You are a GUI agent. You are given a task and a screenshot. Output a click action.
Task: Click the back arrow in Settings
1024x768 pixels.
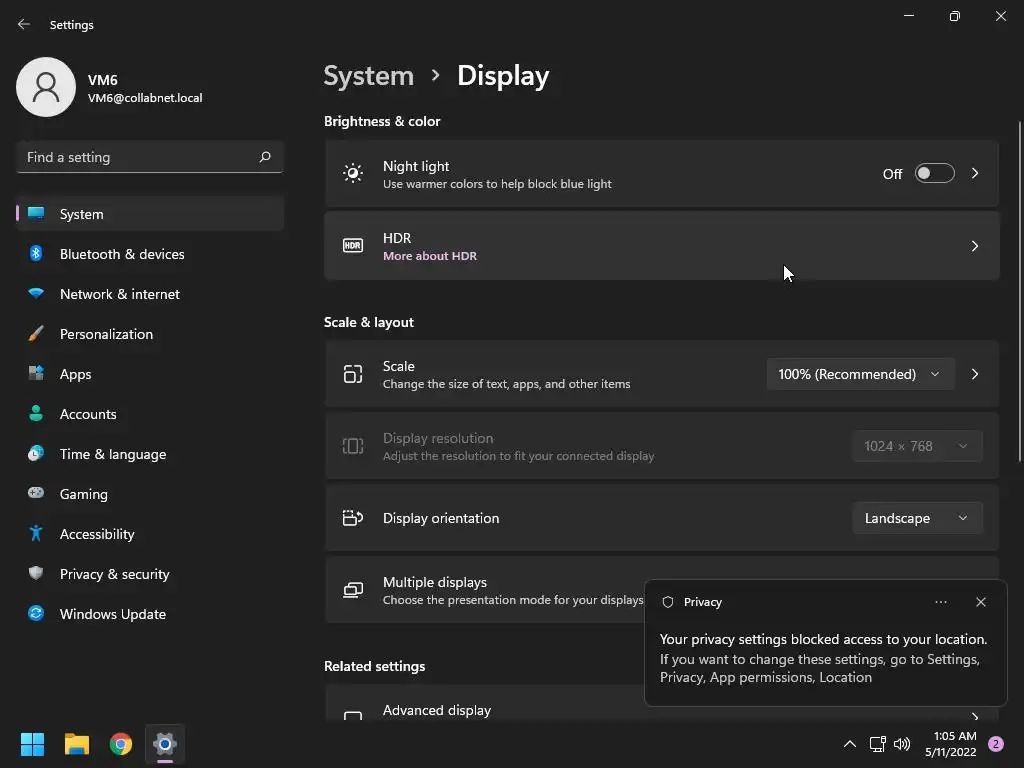tap(24, 24)
